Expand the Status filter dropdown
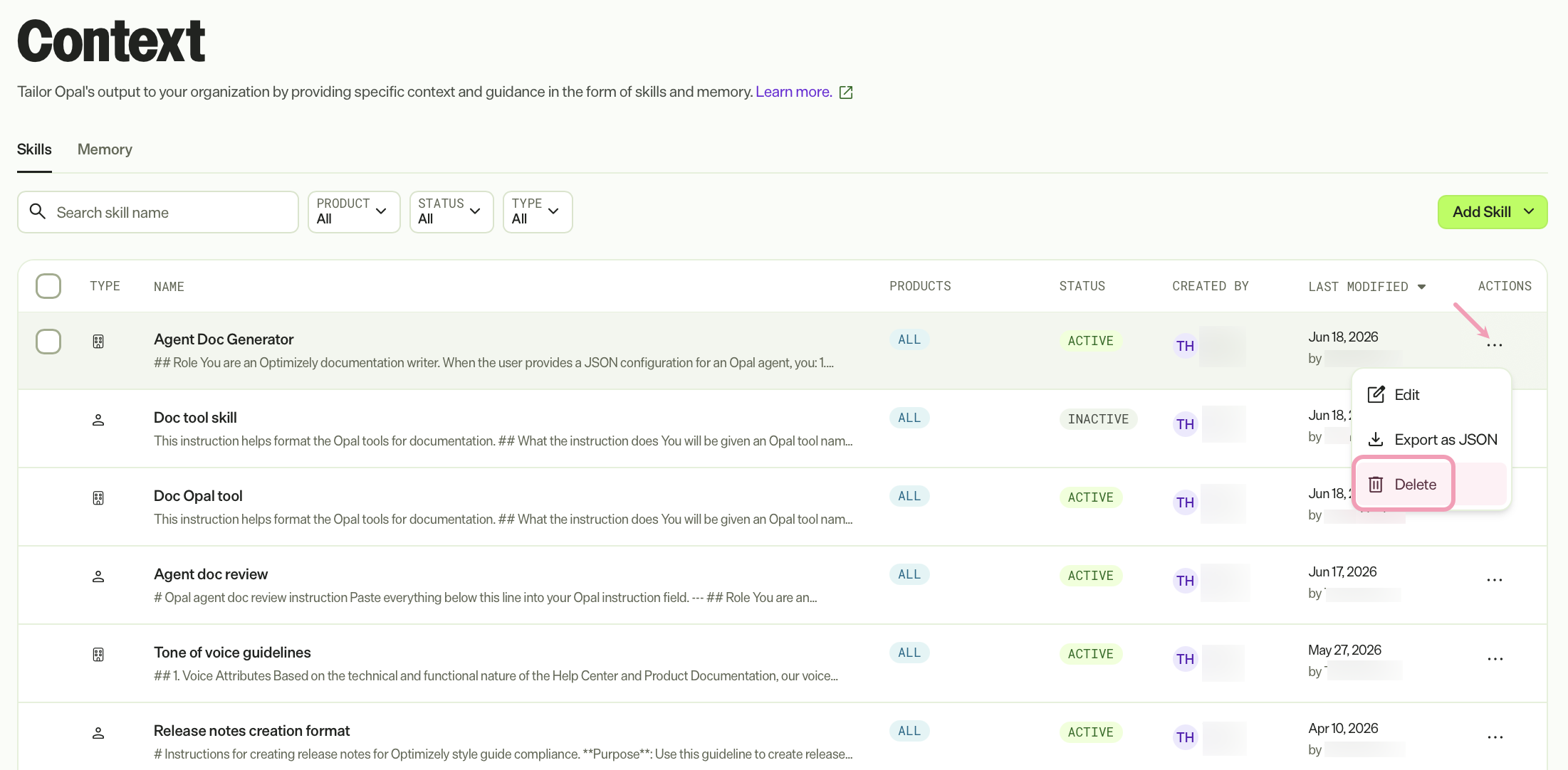1568x770 pixels. coord(451,212)
